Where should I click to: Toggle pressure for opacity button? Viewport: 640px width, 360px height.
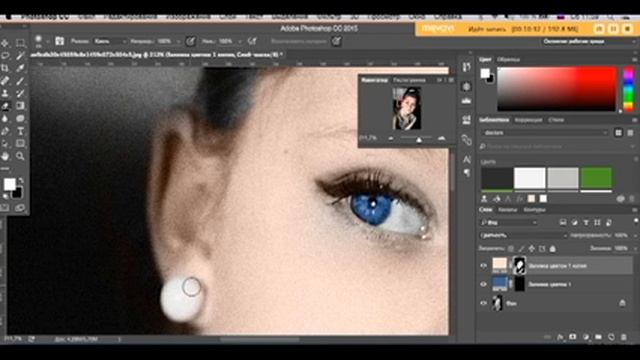tap(190, 41)
